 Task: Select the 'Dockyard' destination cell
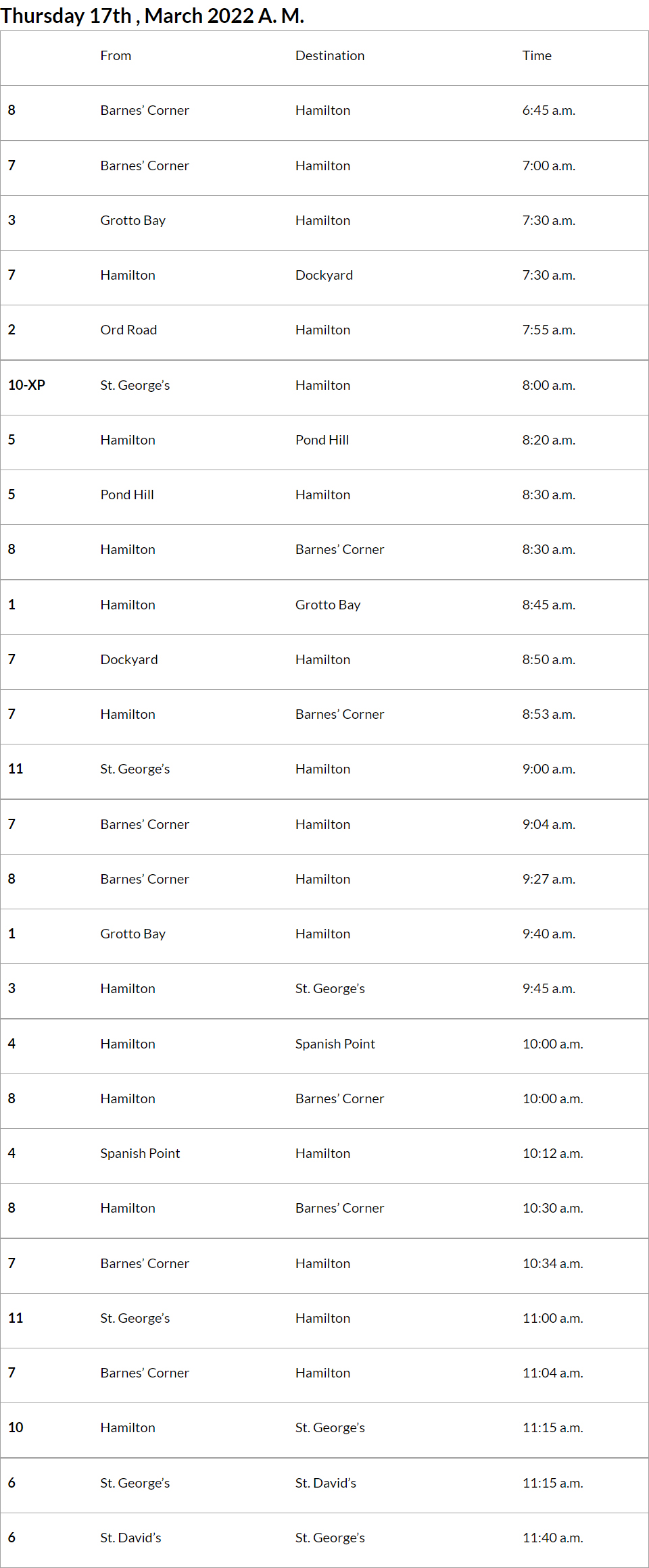tap(324, 276)
